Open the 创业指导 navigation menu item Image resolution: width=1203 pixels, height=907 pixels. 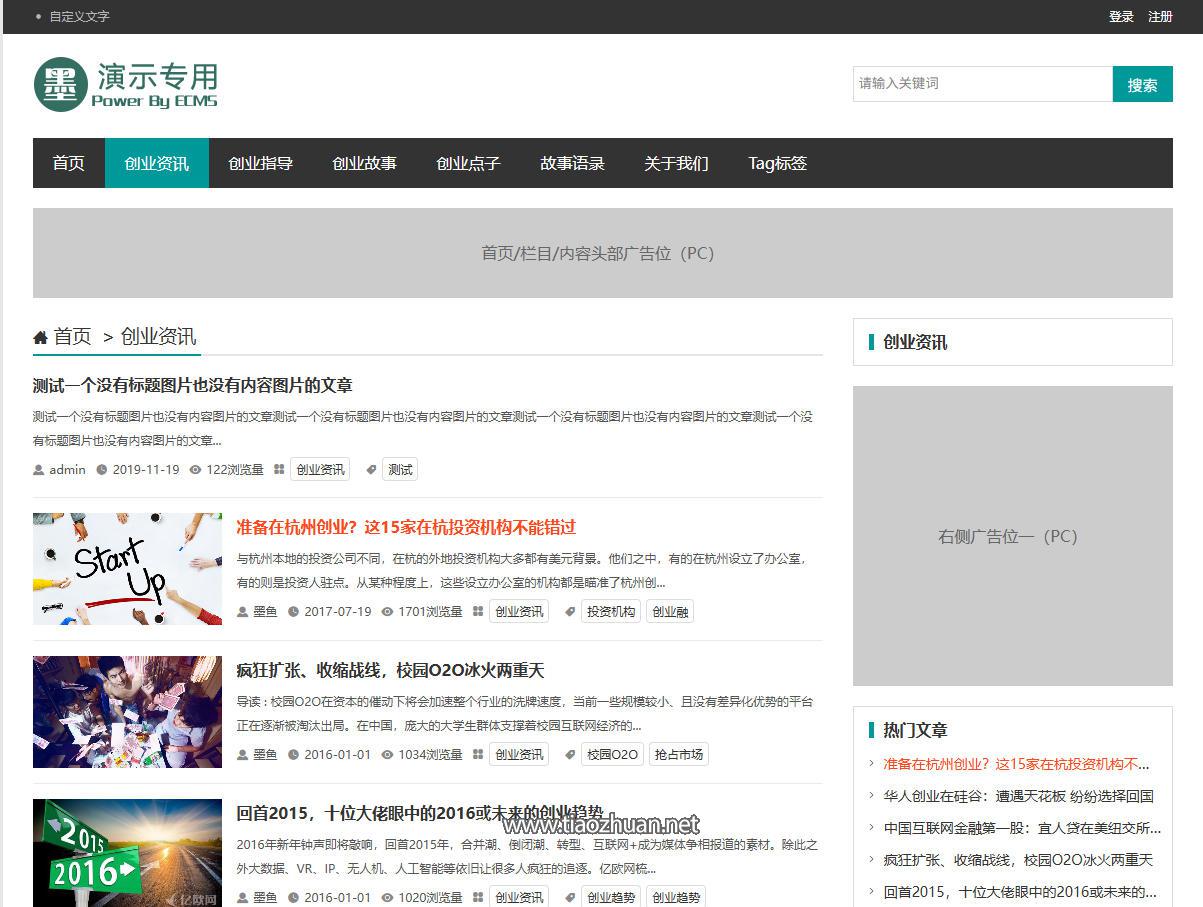[260, 163]
